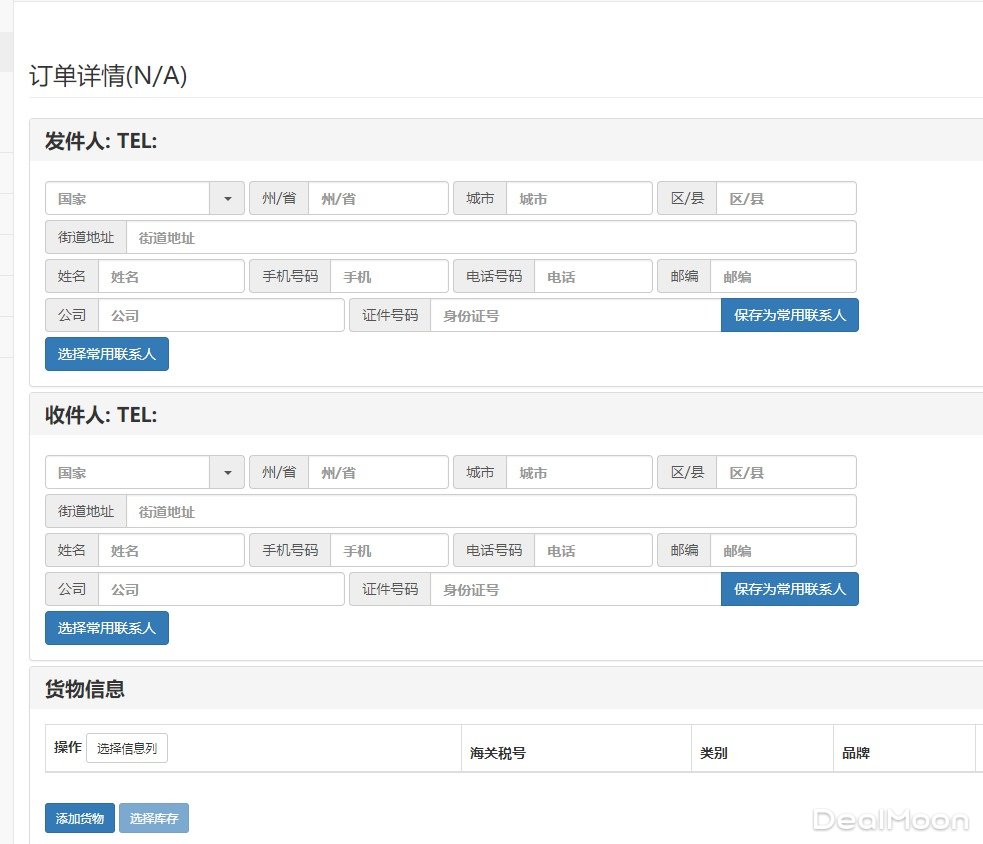Click the 海关税号 column header
The image size is (983, 844).
click(x=498, y=753)
